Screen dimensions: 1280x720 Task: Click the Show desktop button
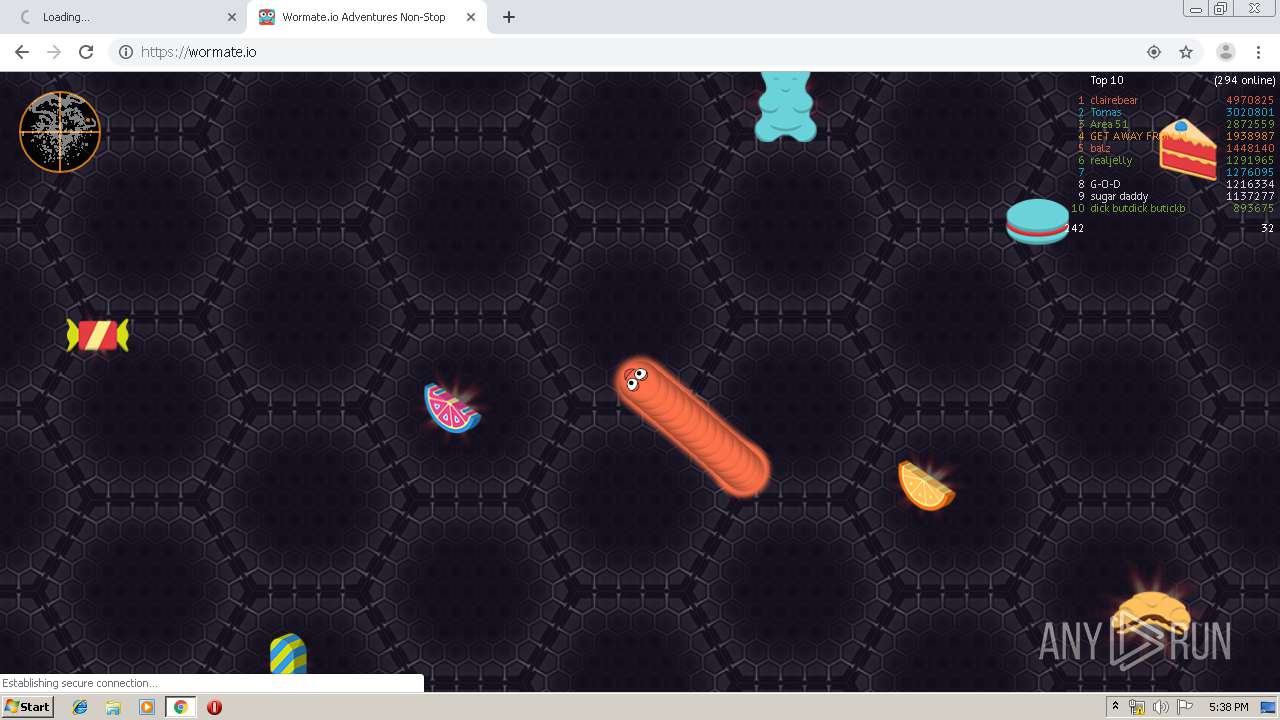(1269, 707)
